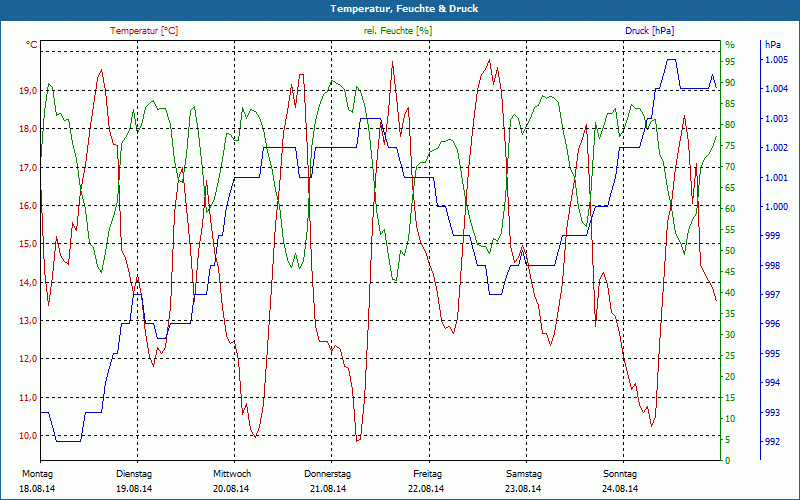This screenshot has height=500, width=800.
Task: Click the 'Montag' day label
Action: click(x=37, y=474)
